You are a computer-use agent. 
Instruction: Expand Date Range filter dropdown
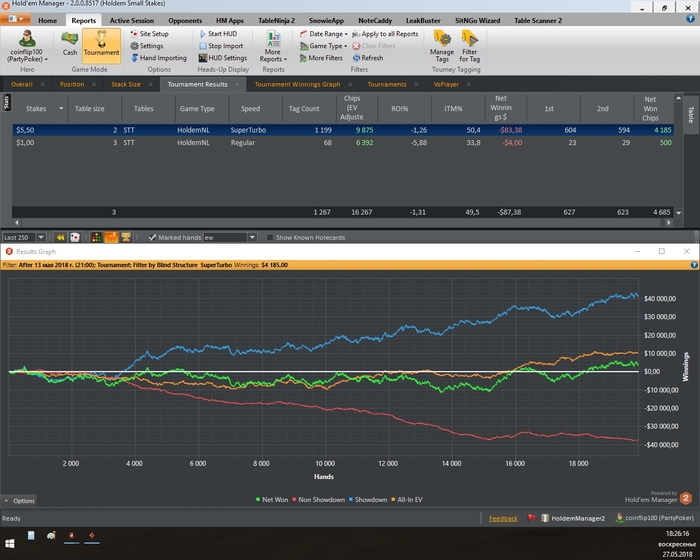point(323,33)
